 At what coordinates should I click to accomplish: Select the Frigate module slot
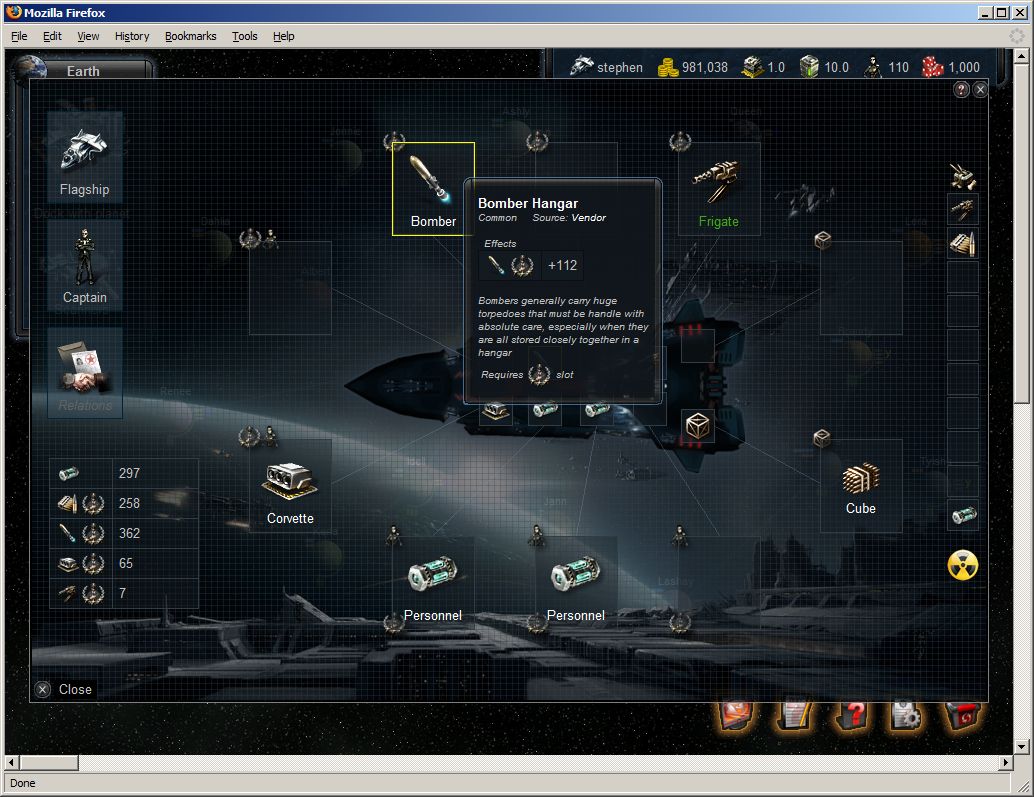click(718, 188)
